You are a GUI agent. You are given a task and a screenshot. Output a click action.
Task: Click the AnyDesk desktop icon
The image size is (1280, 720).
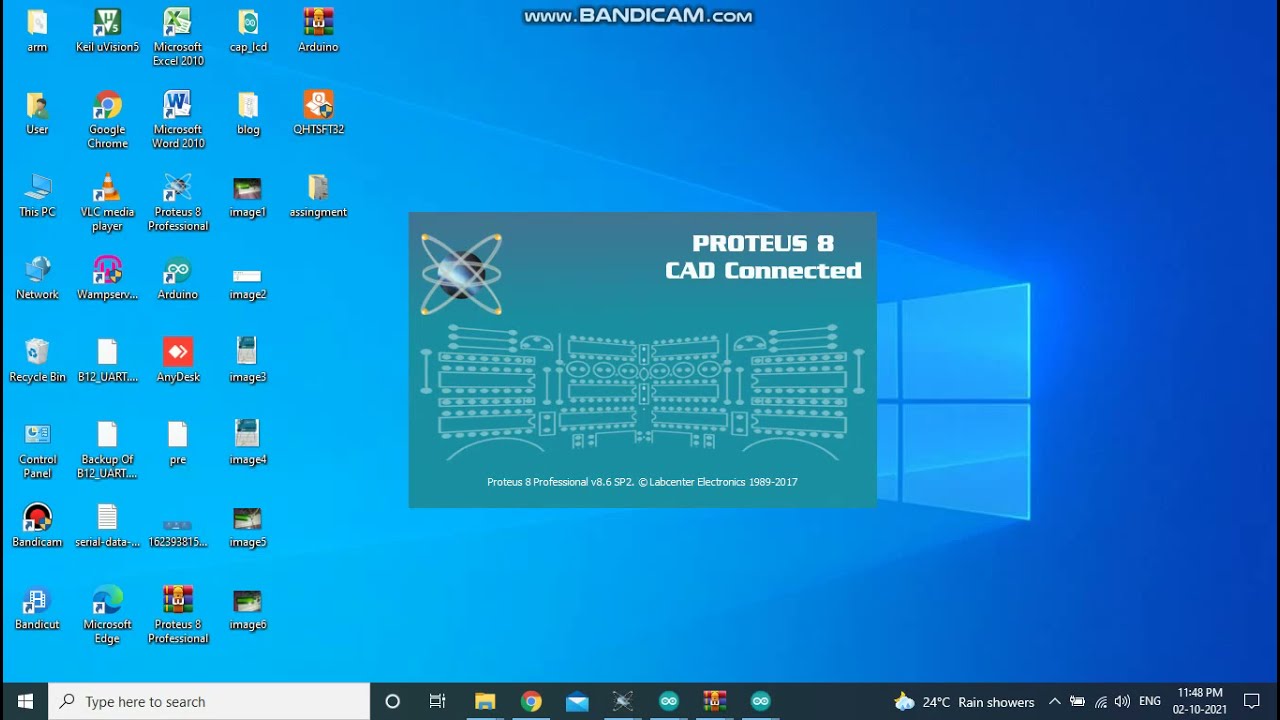click(177, 353)
